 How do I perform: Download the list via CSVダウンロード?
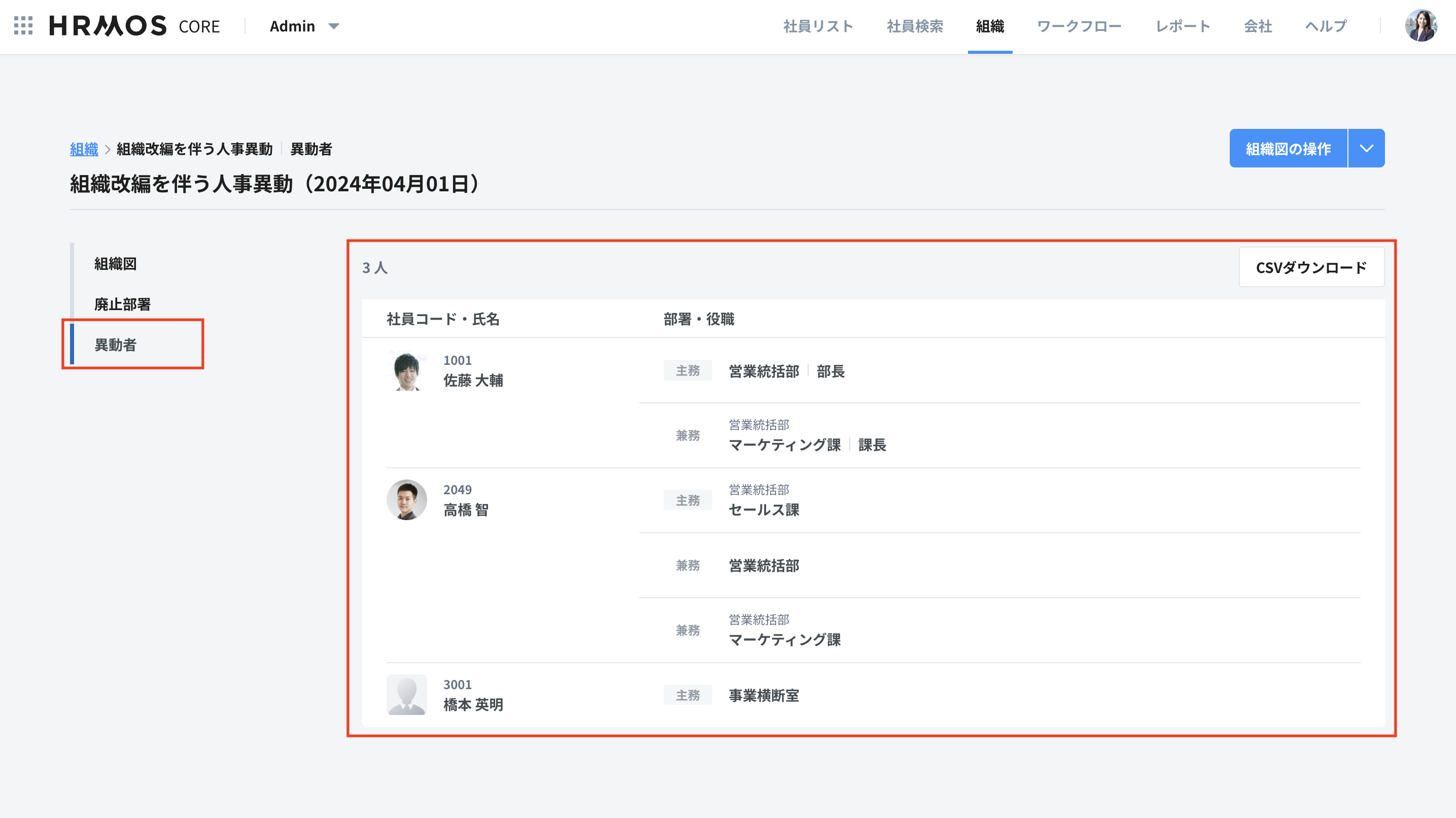pyautogui.click(x=1311, y=267)
